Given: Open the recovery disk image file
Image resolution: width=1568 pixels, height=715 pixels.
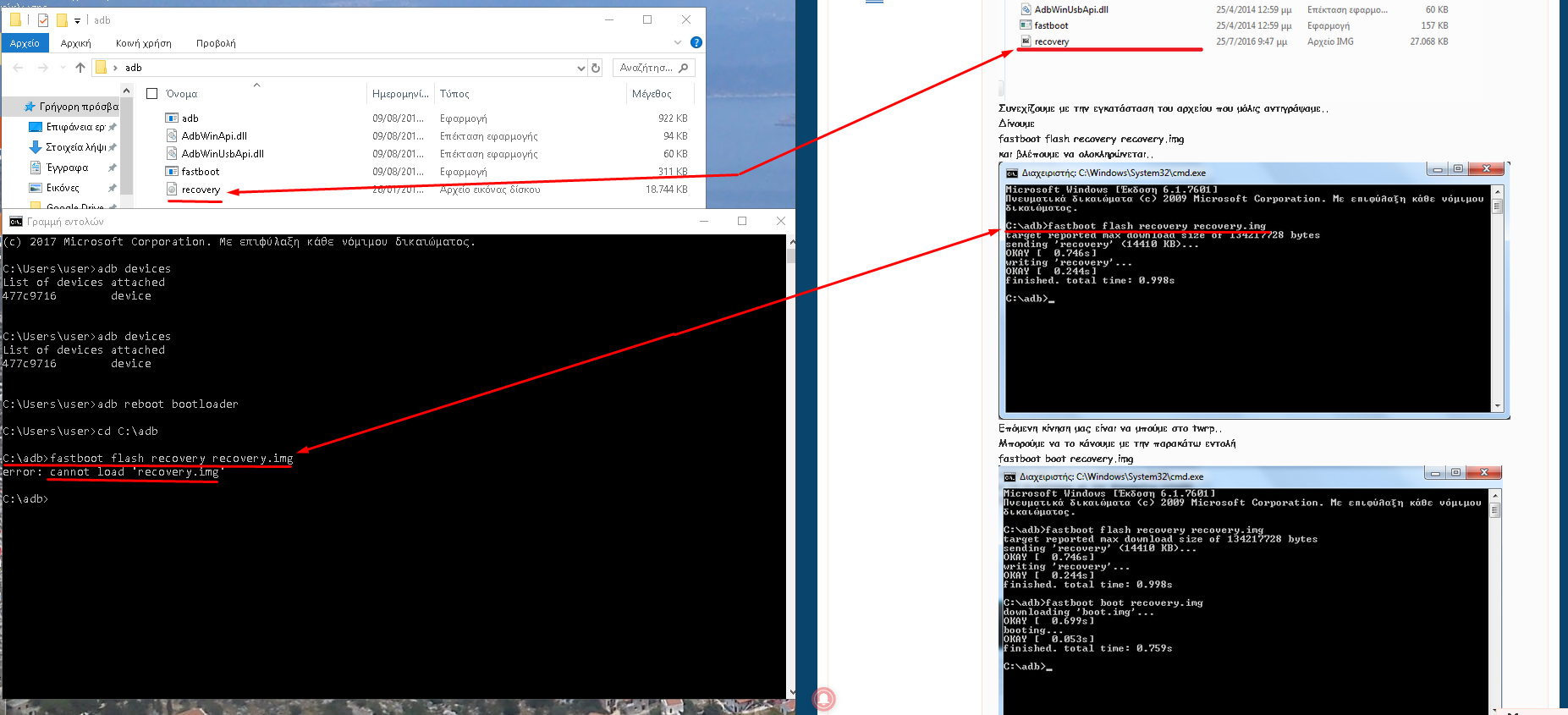Looking at the screenshot, I should coord(201,190).
